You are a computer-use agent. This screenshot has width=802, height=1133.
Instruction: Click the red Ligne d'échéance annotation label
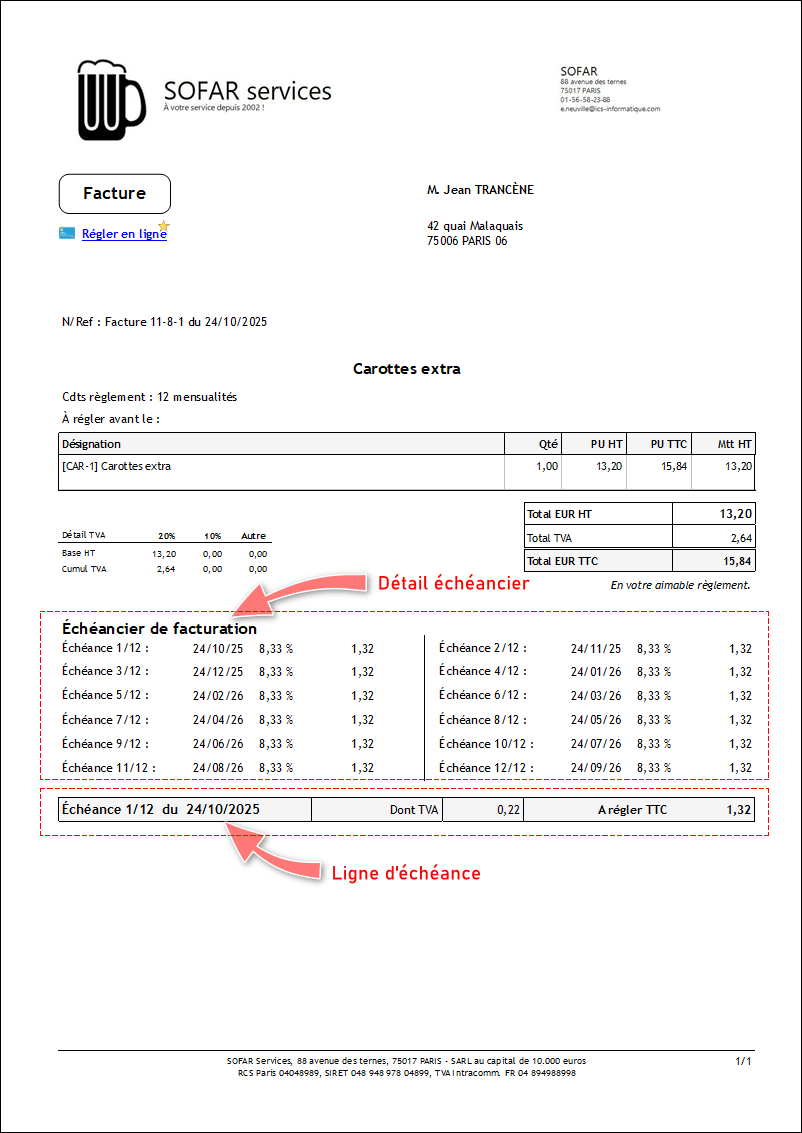tap(406, 873)
